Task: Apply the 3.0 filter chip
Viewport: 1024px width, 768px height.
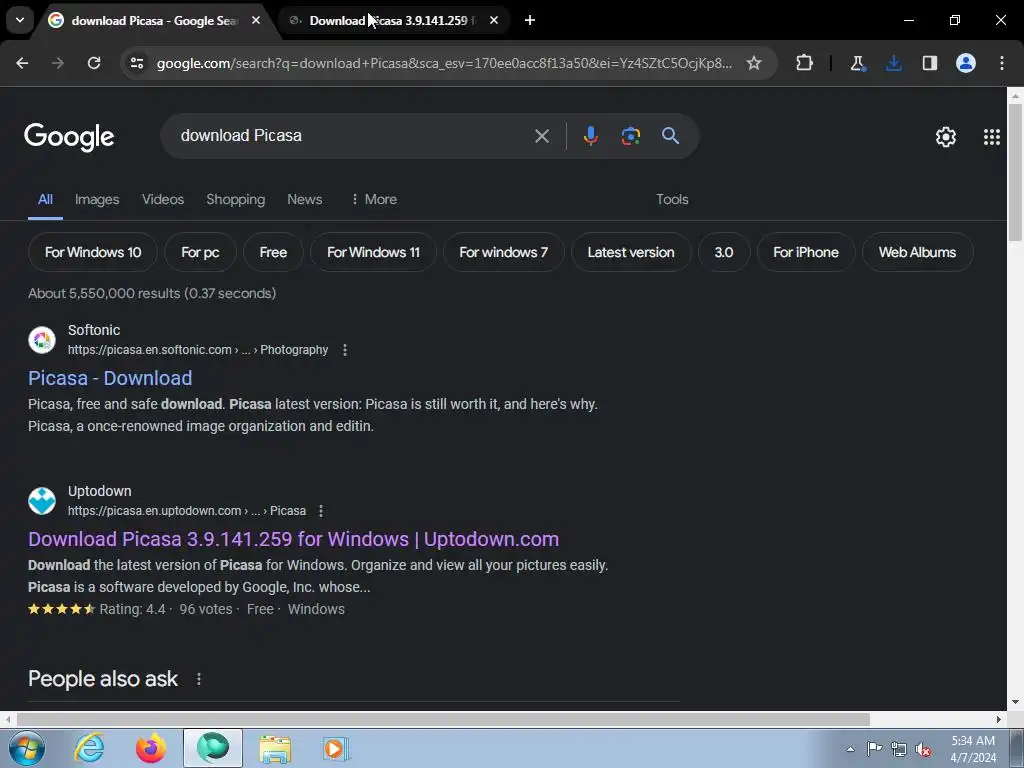Action: pos(724,252)
